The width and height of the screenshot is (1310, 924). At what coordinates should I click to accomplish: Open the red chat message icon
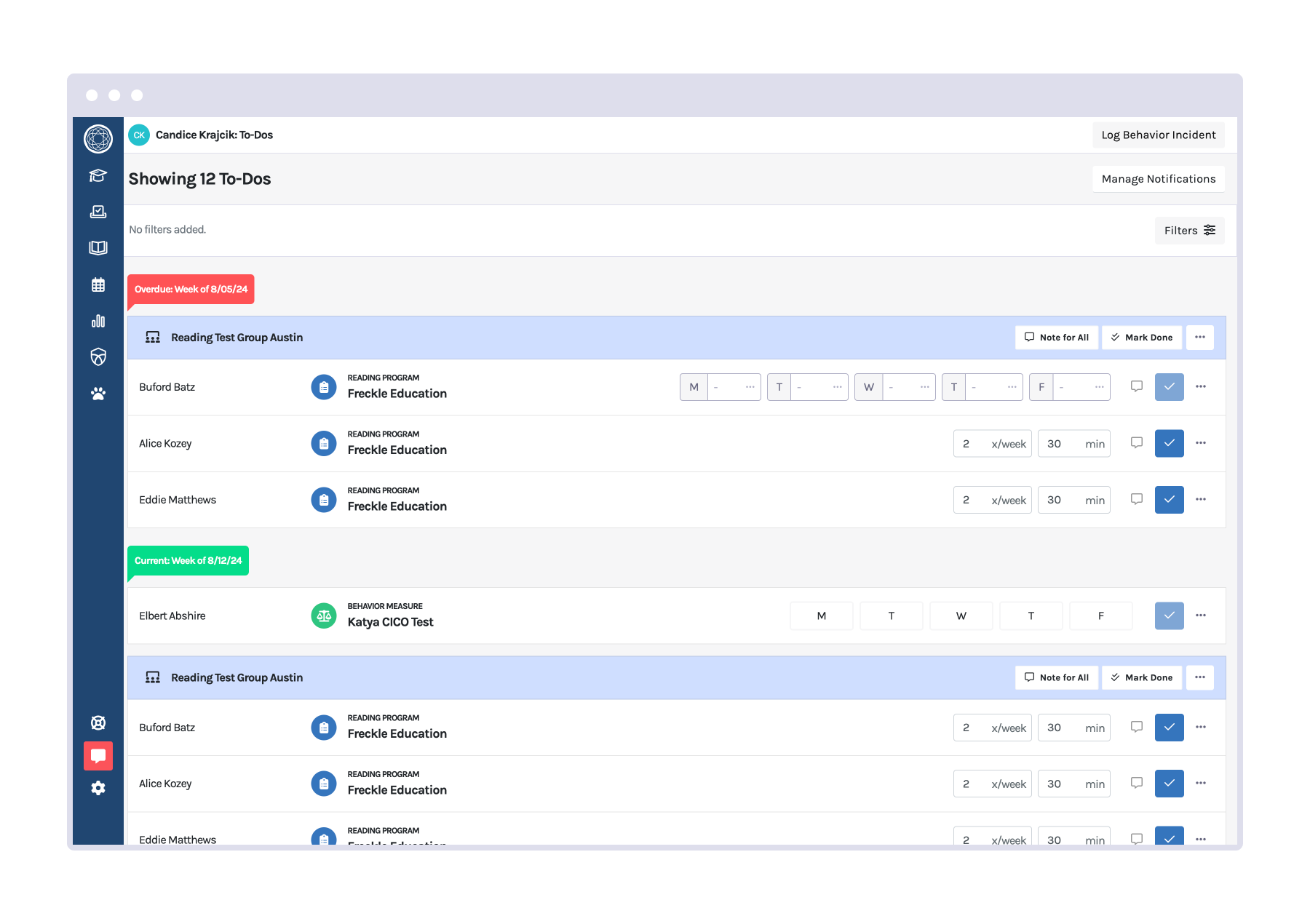pyautogui.click(x=98, y=756)
